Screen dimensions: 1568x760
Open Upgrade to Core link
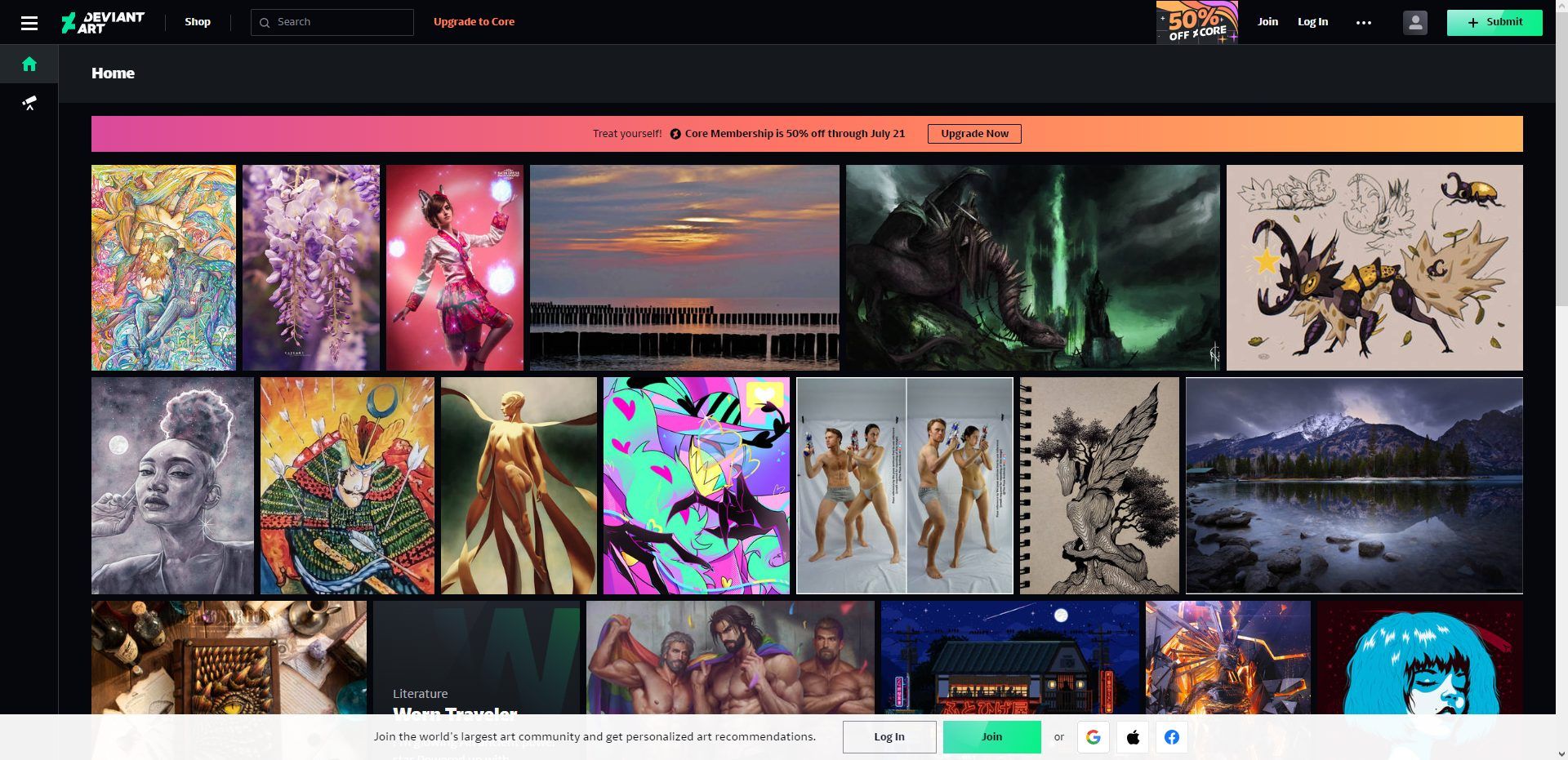click(474, 22)
